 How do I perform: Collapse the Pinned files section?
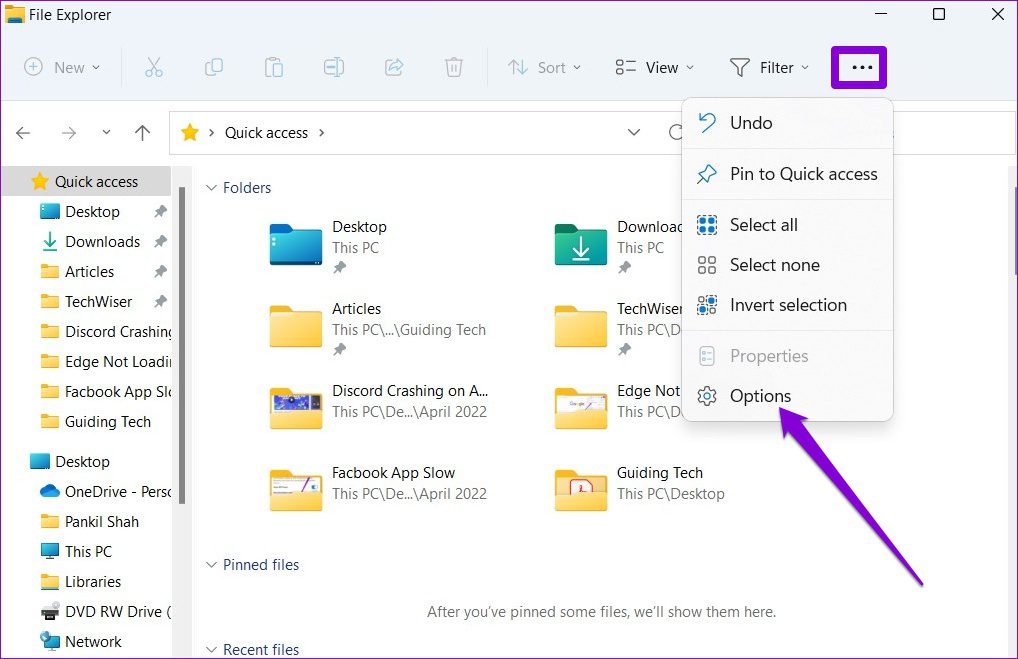211,565
